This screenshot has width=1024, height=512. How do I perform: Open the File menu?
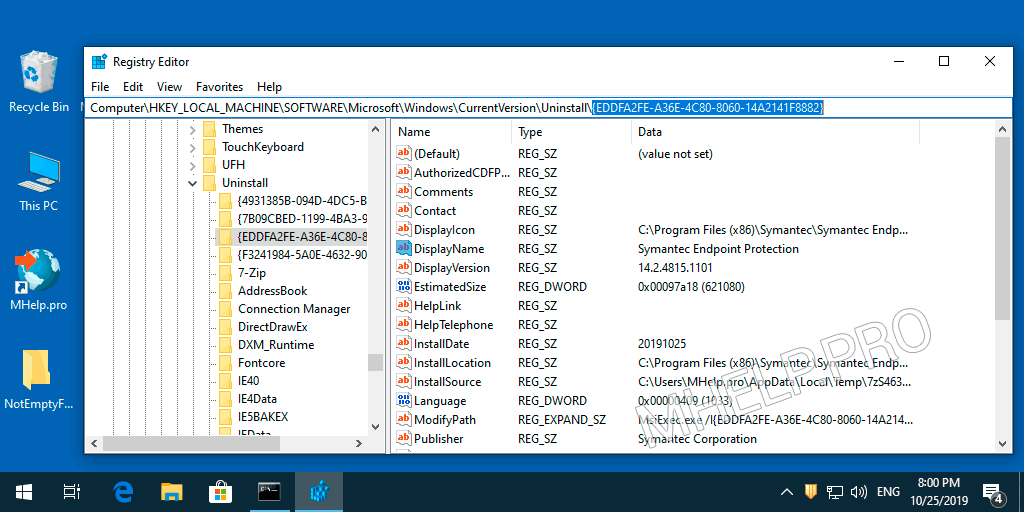(x=100, y=86)
